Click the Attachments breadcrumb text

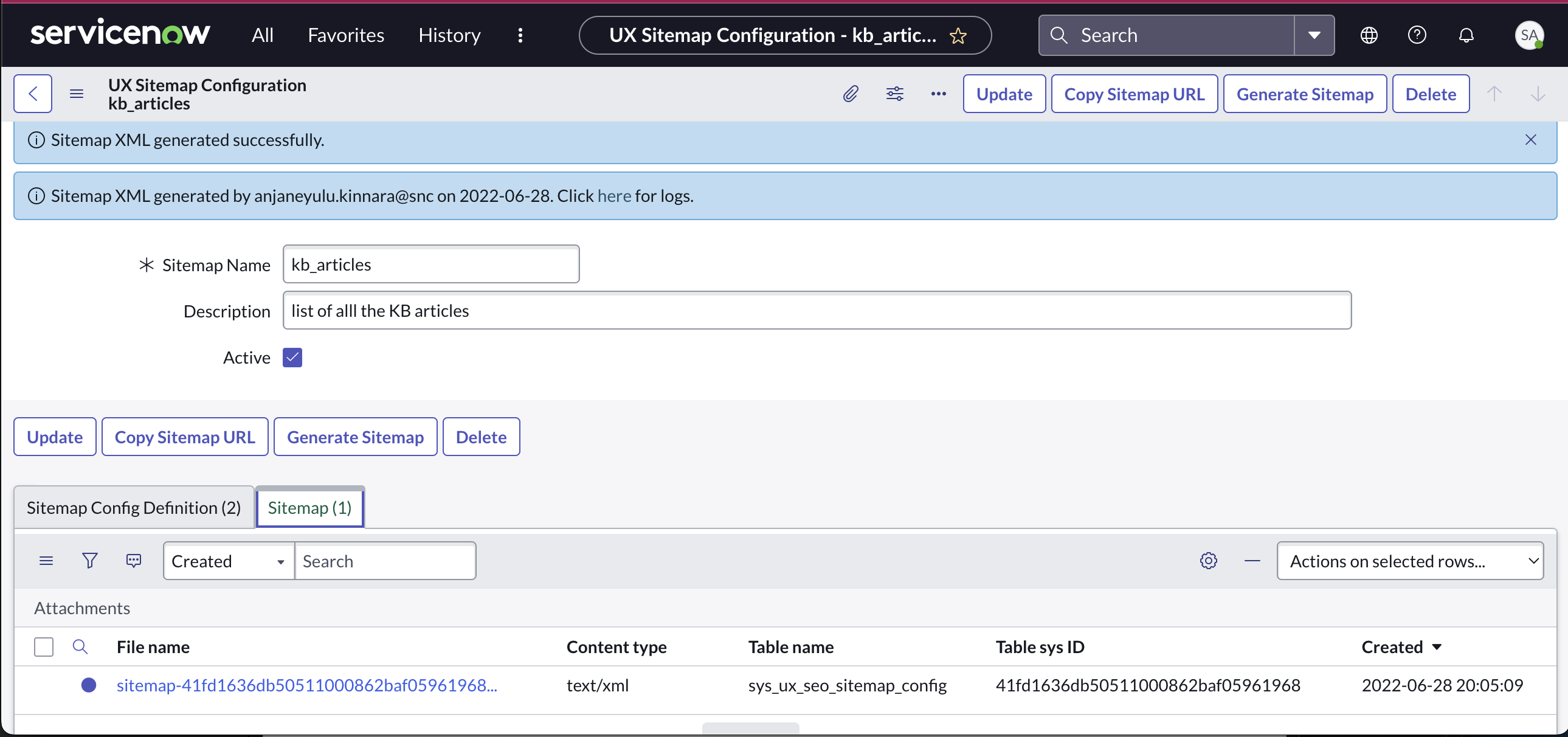[x=81, y=608]
